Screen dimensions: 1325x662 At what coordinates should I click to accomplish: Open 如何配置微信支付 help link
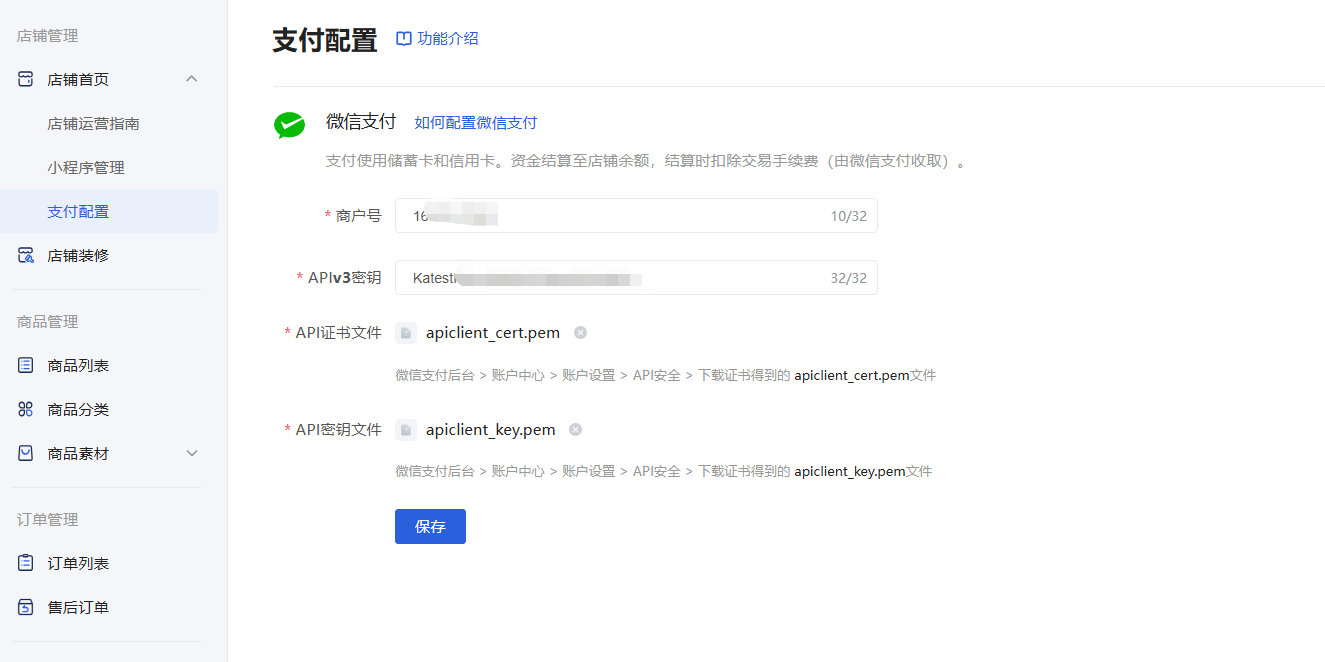coord(476,123)
